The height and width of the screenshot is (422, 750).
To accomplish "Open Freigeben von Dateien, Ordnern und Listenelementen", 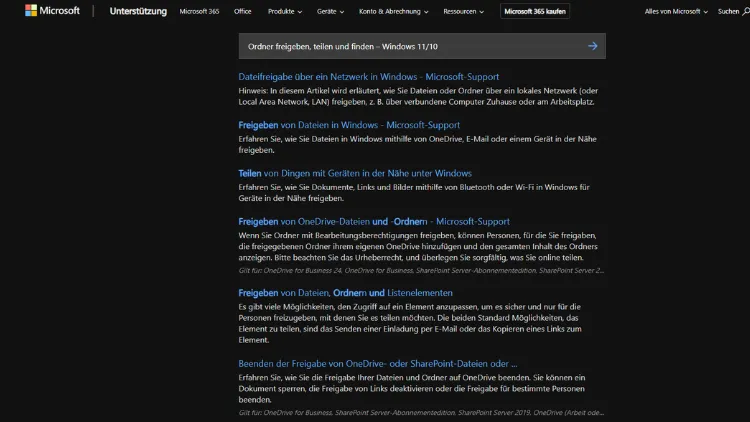I will (x=345, y=293).
